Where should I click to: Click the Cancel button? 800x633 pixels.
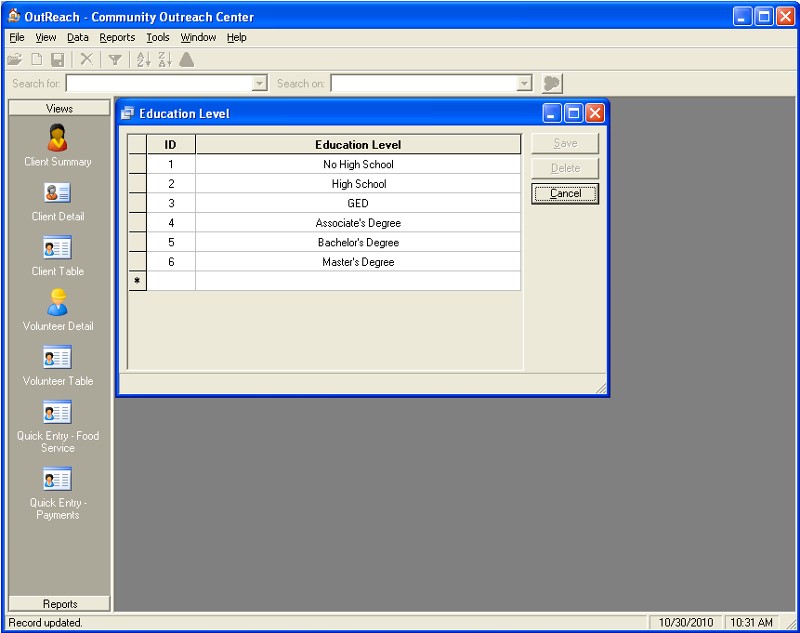click(565, 194)
